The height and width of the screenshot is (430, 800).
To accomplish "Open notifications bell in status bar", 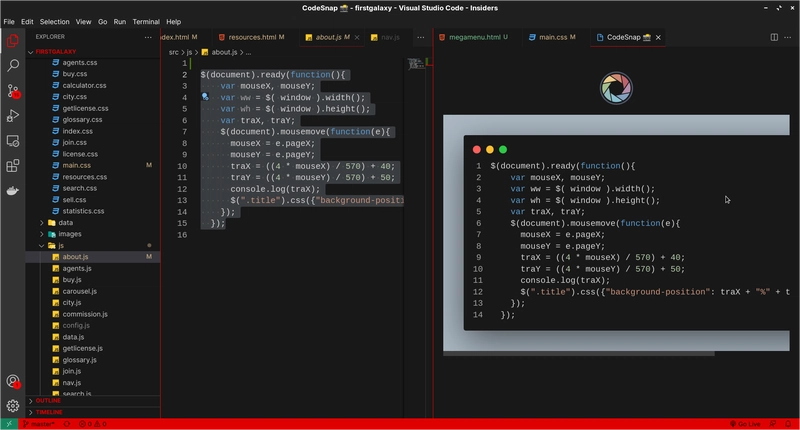I will point(788,424).
